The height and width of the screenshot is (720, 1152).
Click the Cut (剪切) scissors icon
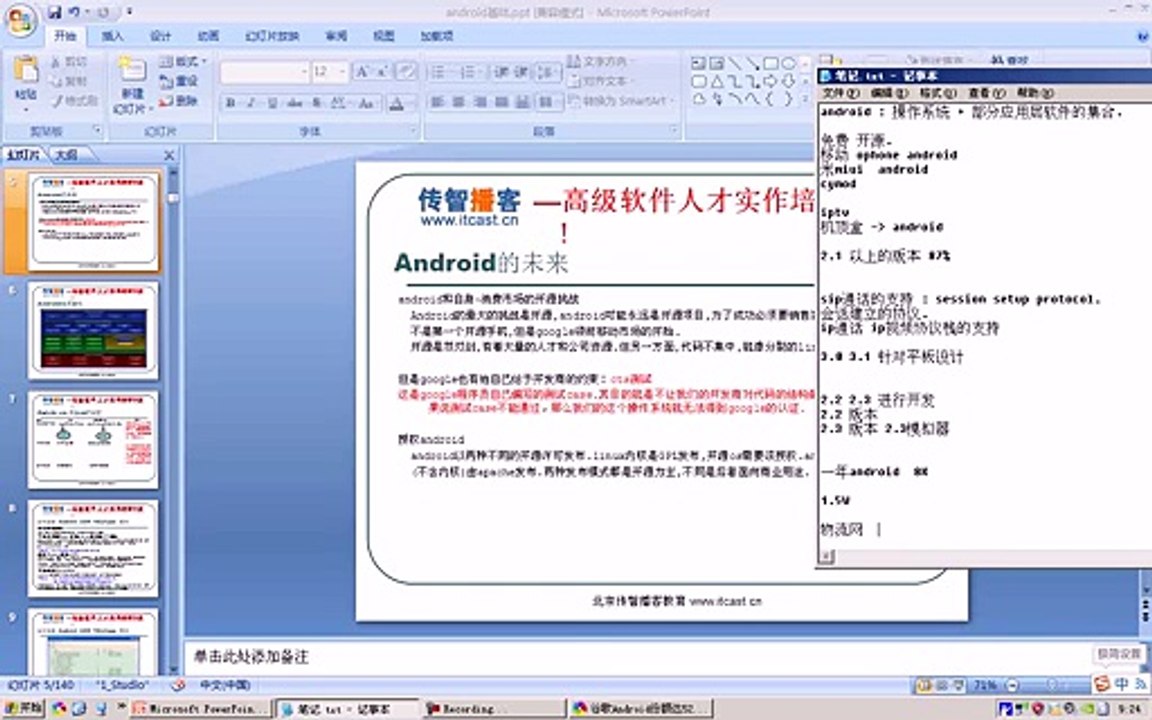click(x=56, y=62)
